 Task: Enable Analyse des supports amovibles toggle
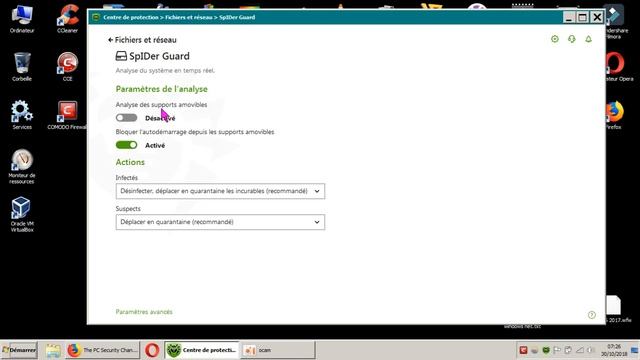[x=127, y=118]
